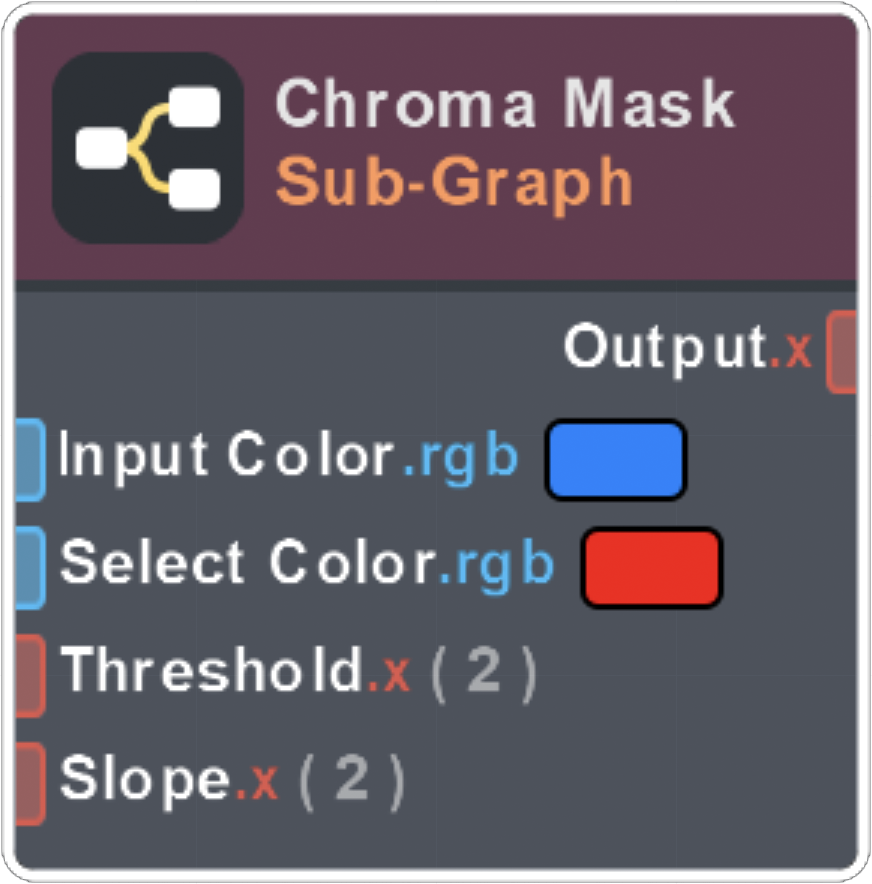The image size is (872, 884).
Task: Click the Select Color.rgb label
Action: tap(307, 565)
